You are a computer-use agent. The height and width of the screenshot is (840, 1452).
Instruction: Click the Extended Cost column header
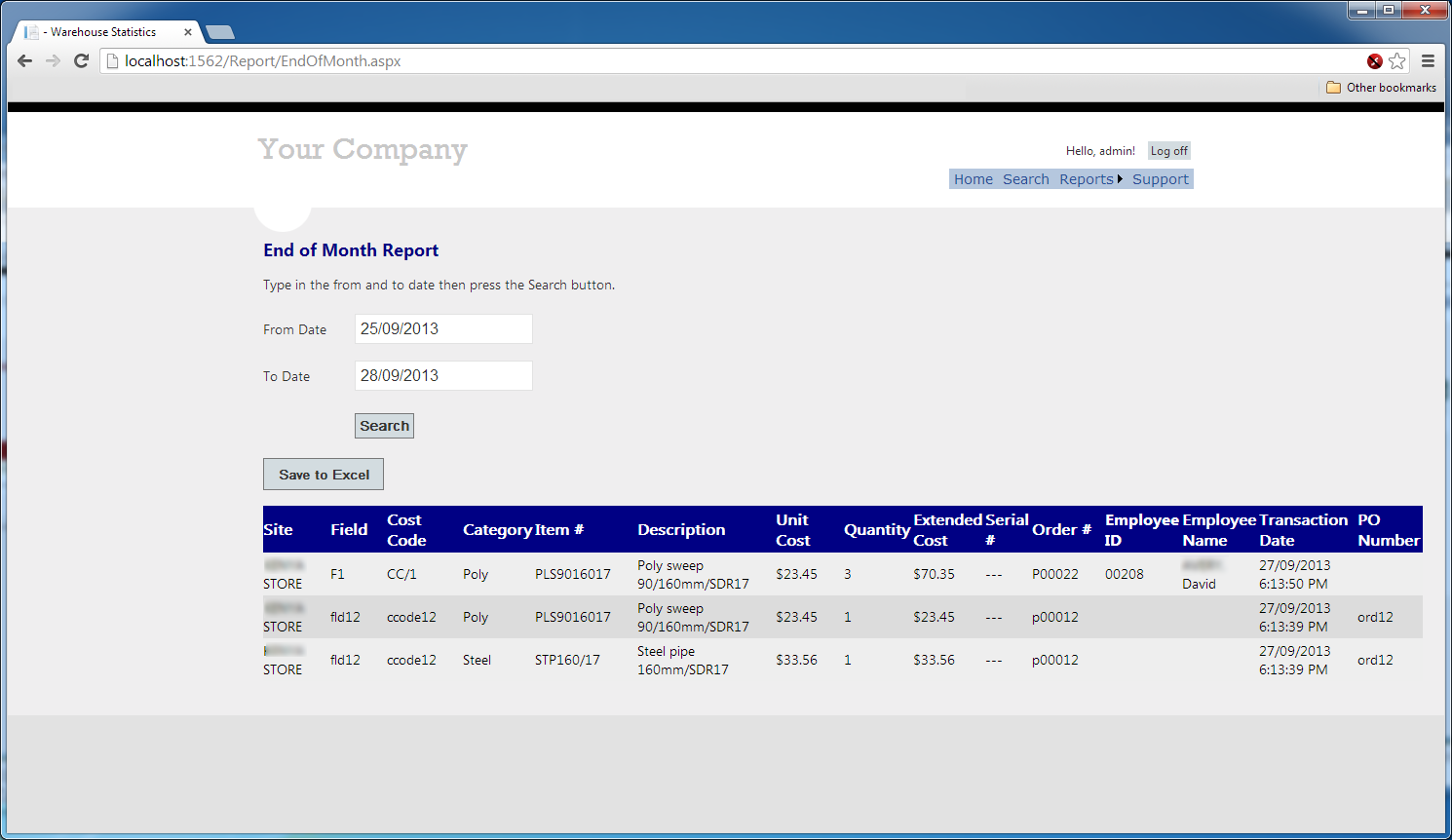click(x=947, y=530)
